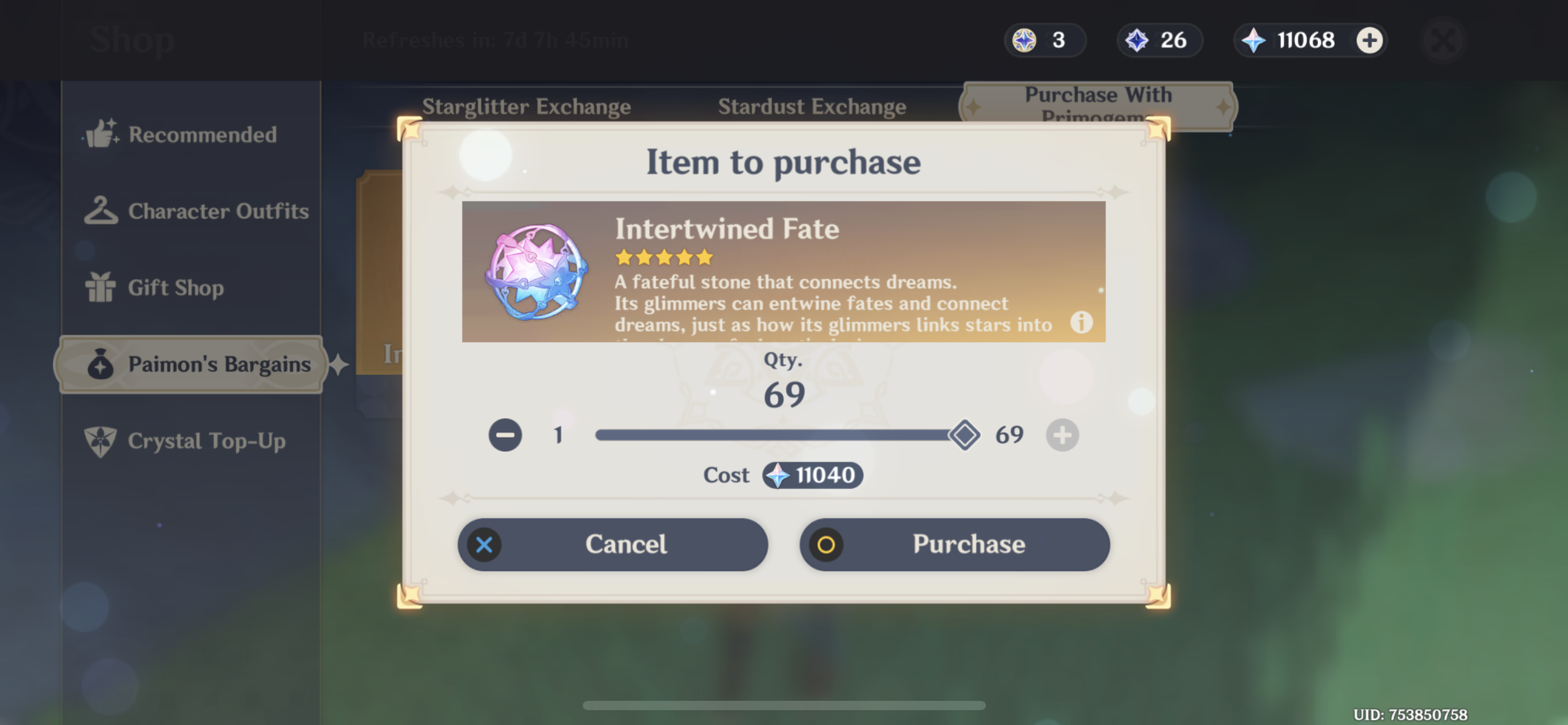Switch to Stardust Exchange tab
The width and height of the screenshot is (1568, 725).
pos(812,107)
